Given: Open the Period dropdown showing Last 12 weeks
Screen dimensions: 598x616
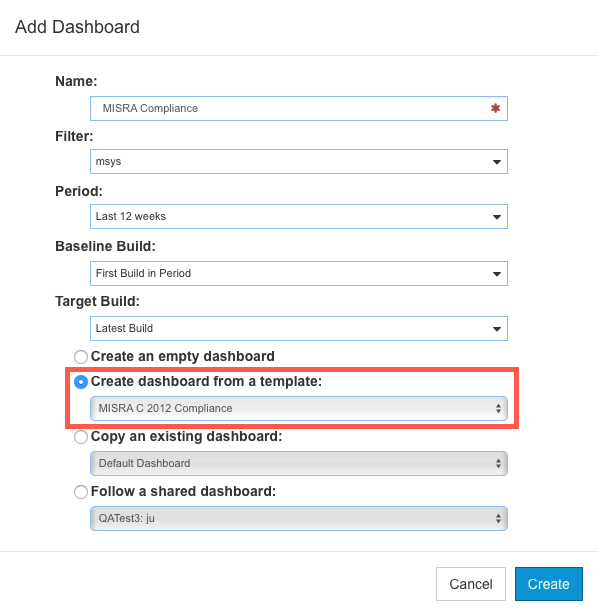Looking at the screenshot, I should (299, 216).
